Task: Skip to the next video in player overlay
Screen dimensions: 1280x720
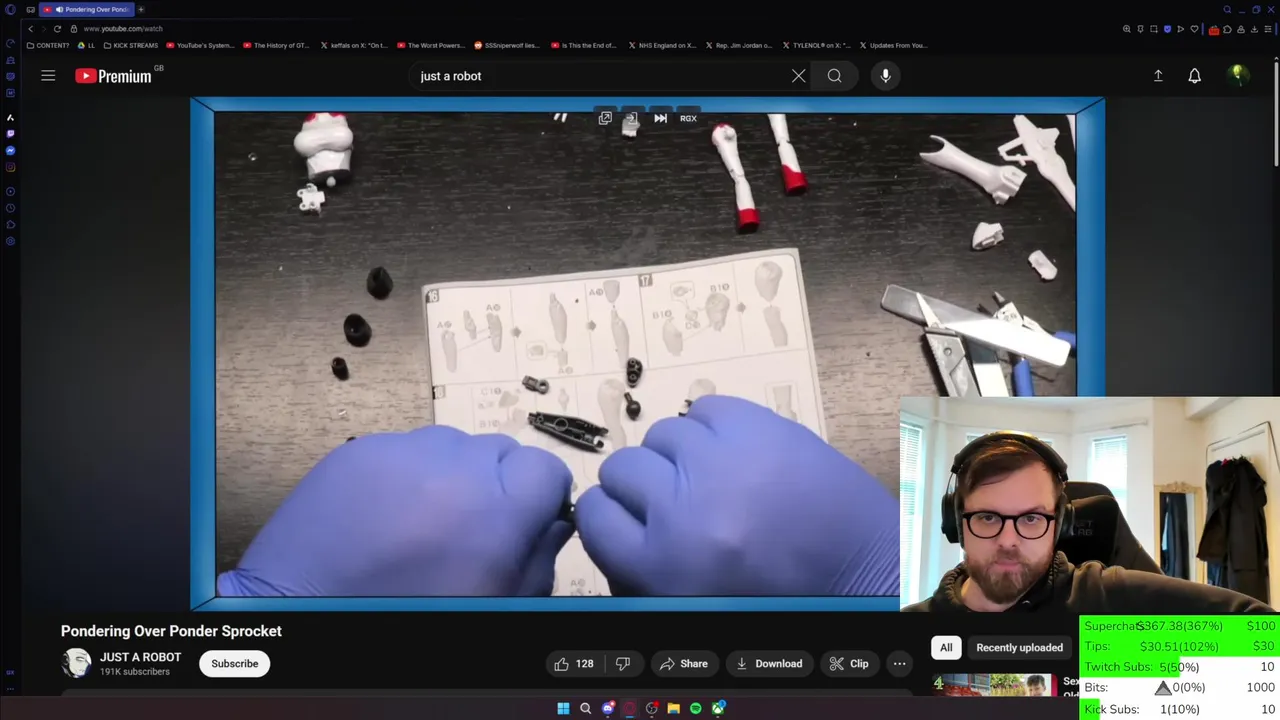Action: pyautogui.click(x=660, y=118)
